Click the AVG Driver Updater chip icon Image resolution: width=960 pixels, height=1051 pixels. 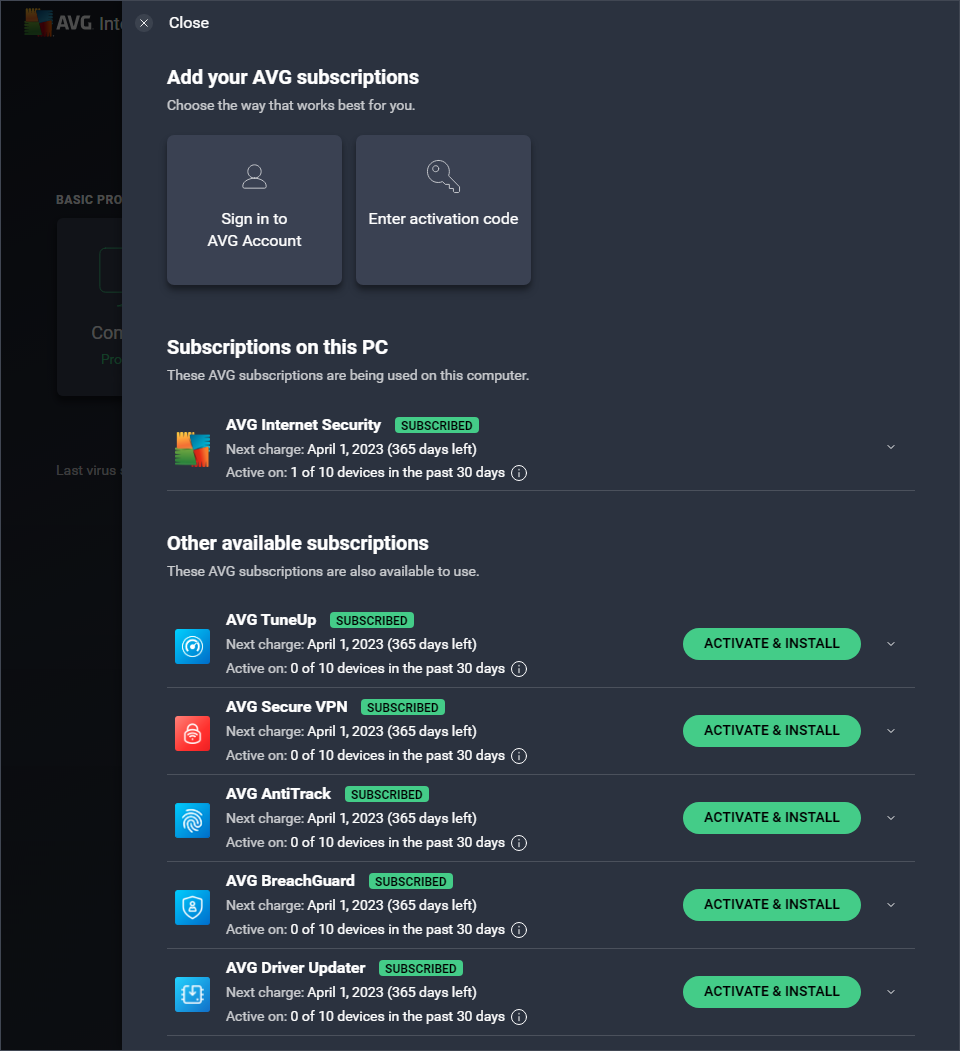[x=192, y=995]
